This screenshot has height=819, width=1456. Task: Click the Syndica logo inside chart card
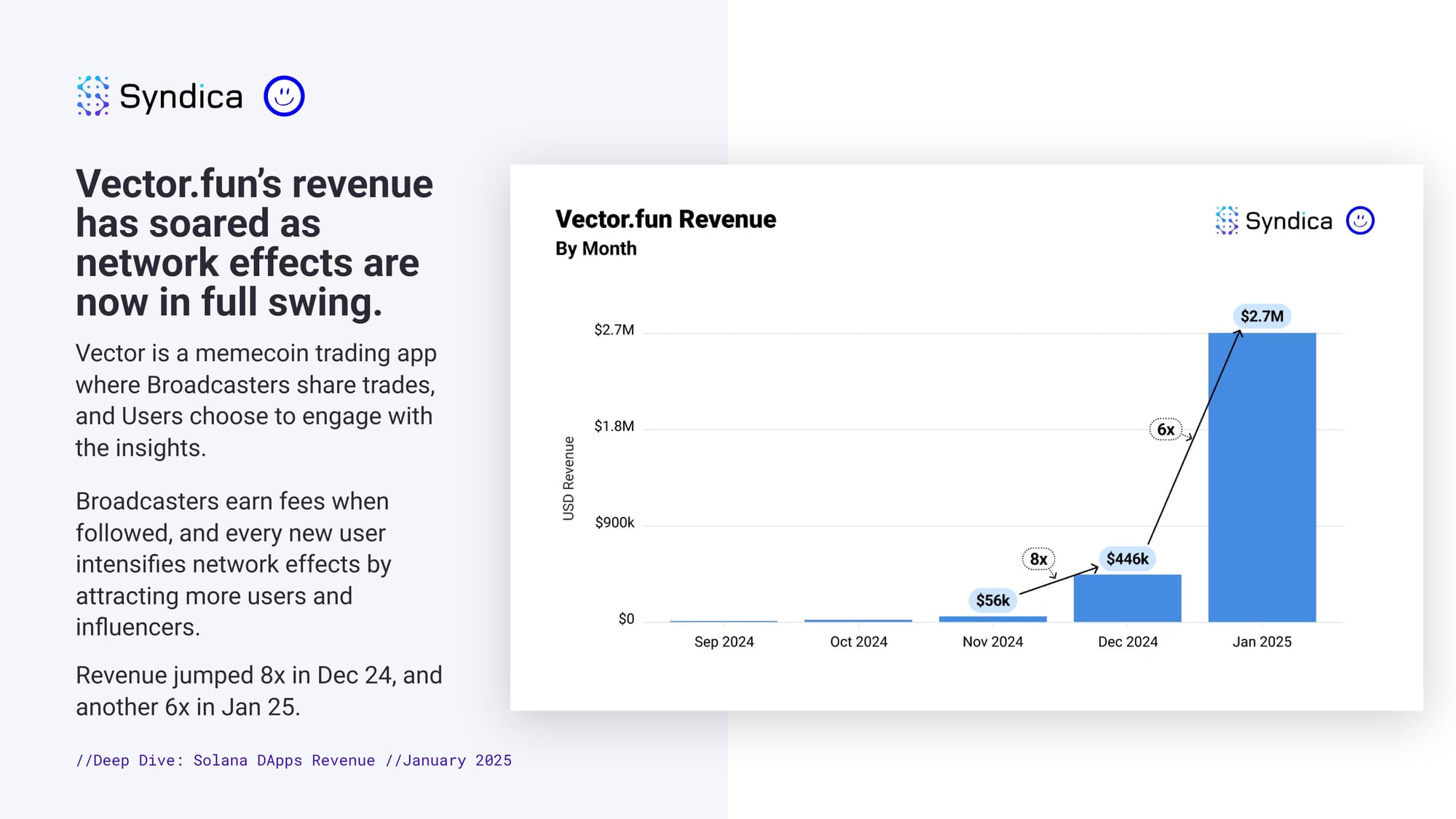point(1274,221)
